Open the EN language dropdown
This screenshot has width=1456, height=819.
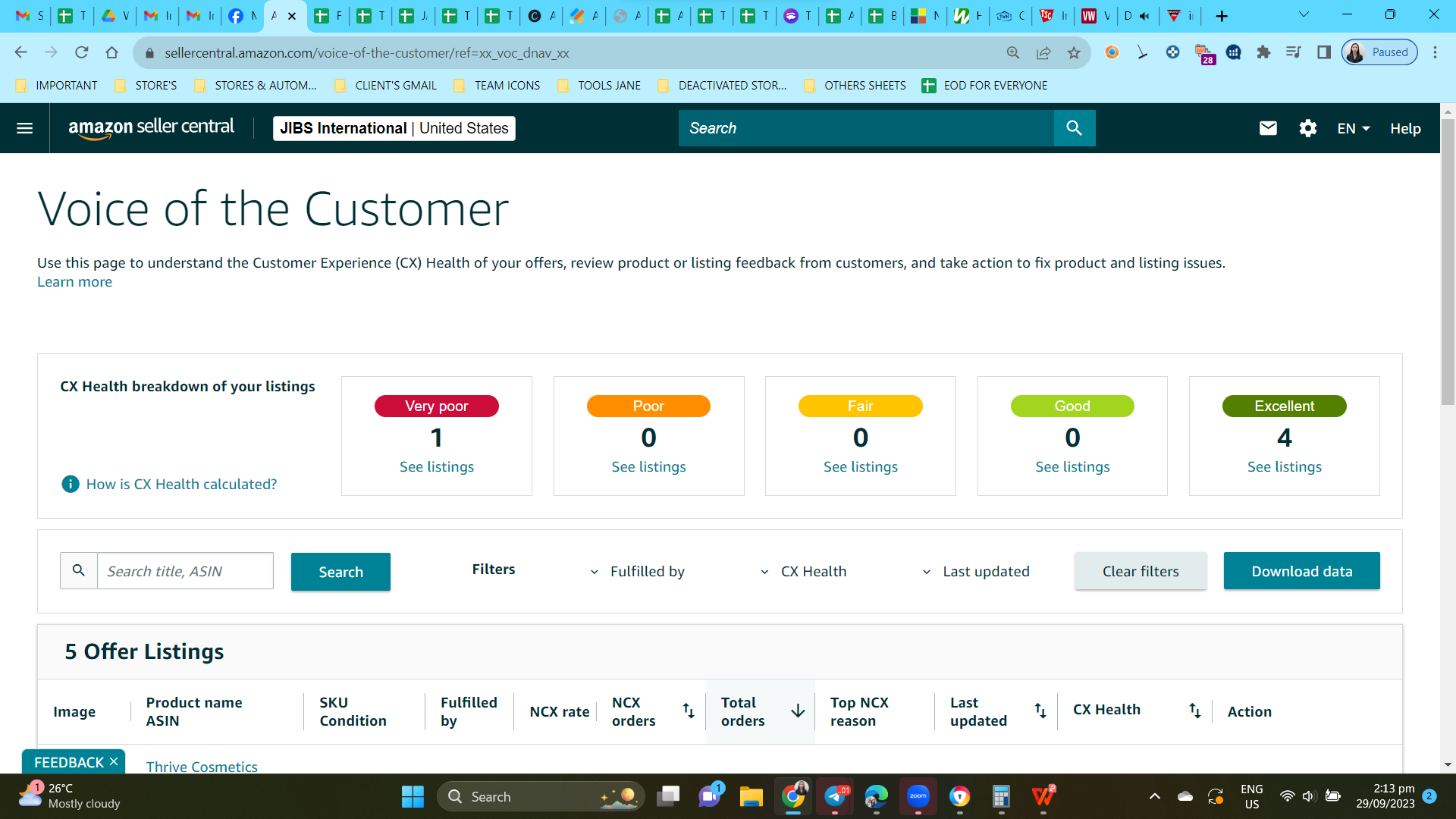pos(1354,128)
